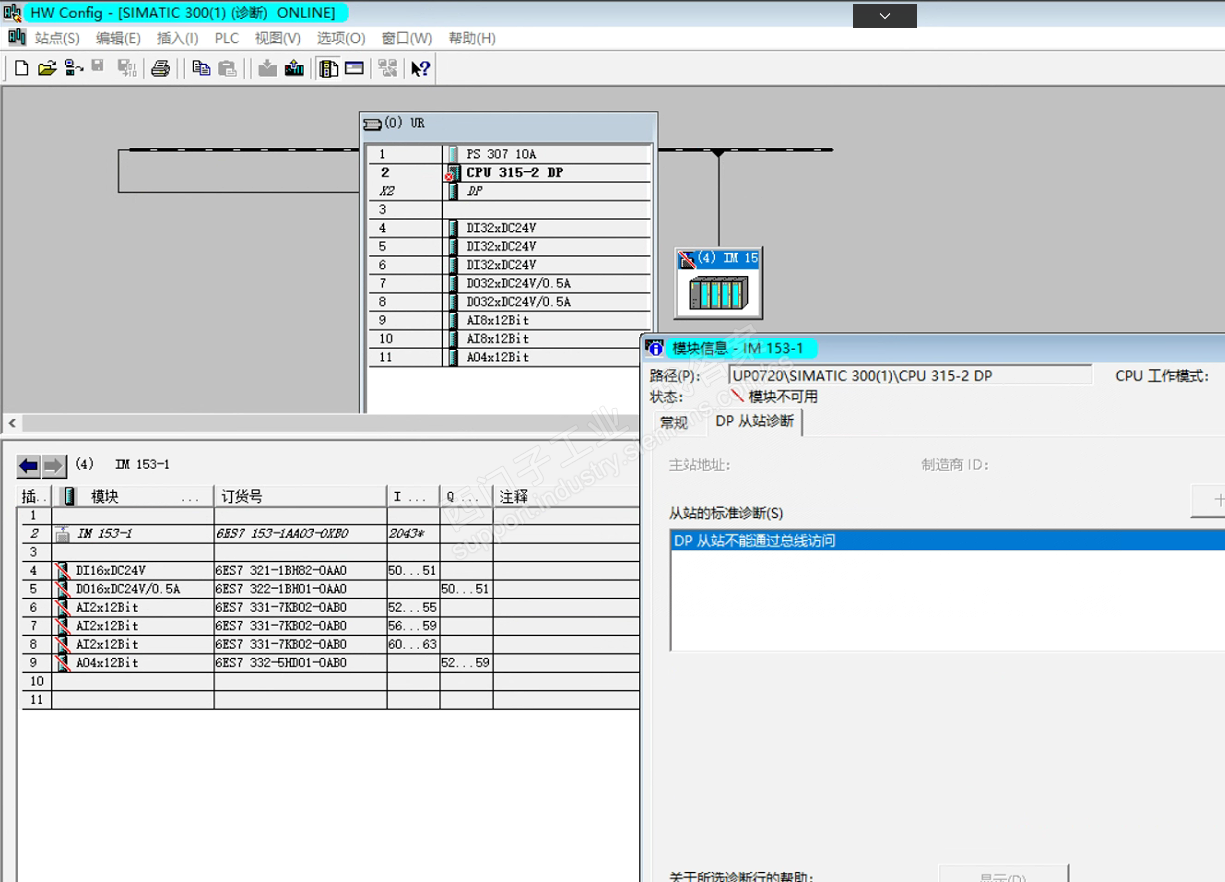This screenshot has width=1225, height=882.
Task: Click the 注释 column header
Action: [x=566, y=497]
